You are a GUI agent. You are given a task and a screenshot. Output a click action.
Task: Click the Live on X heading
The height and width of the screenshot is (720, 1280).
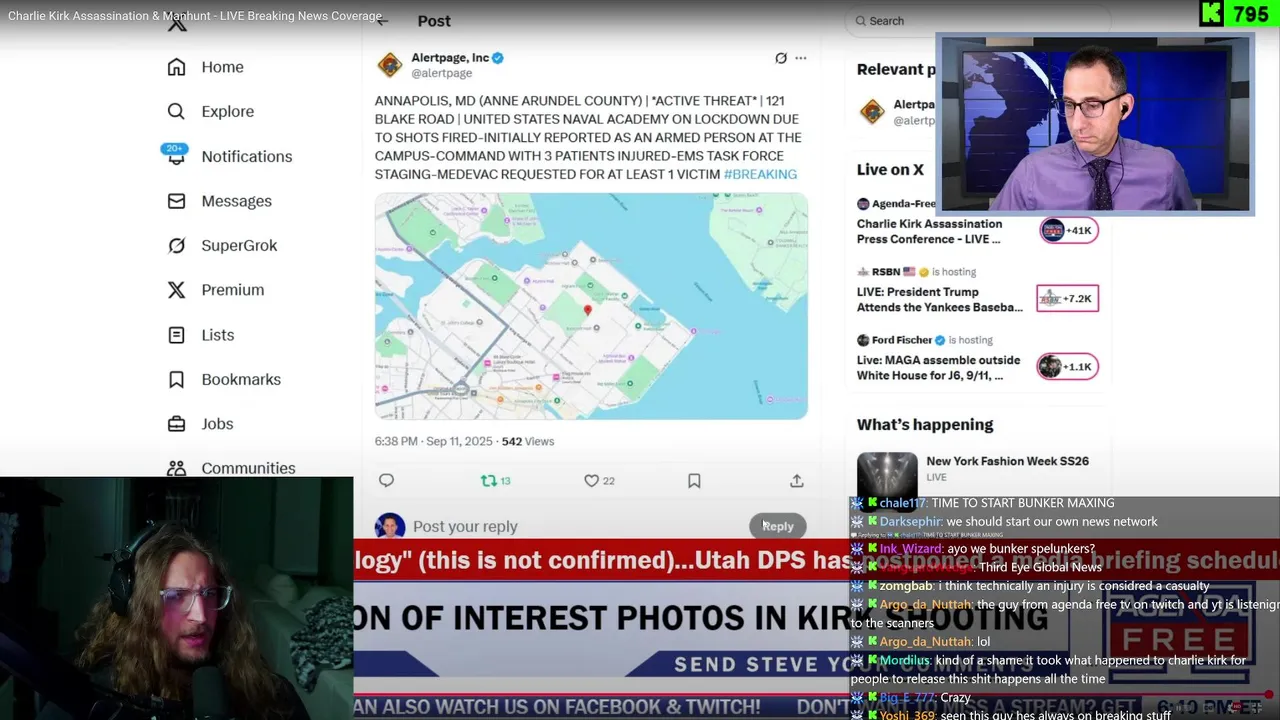click(x=890, y=170)
